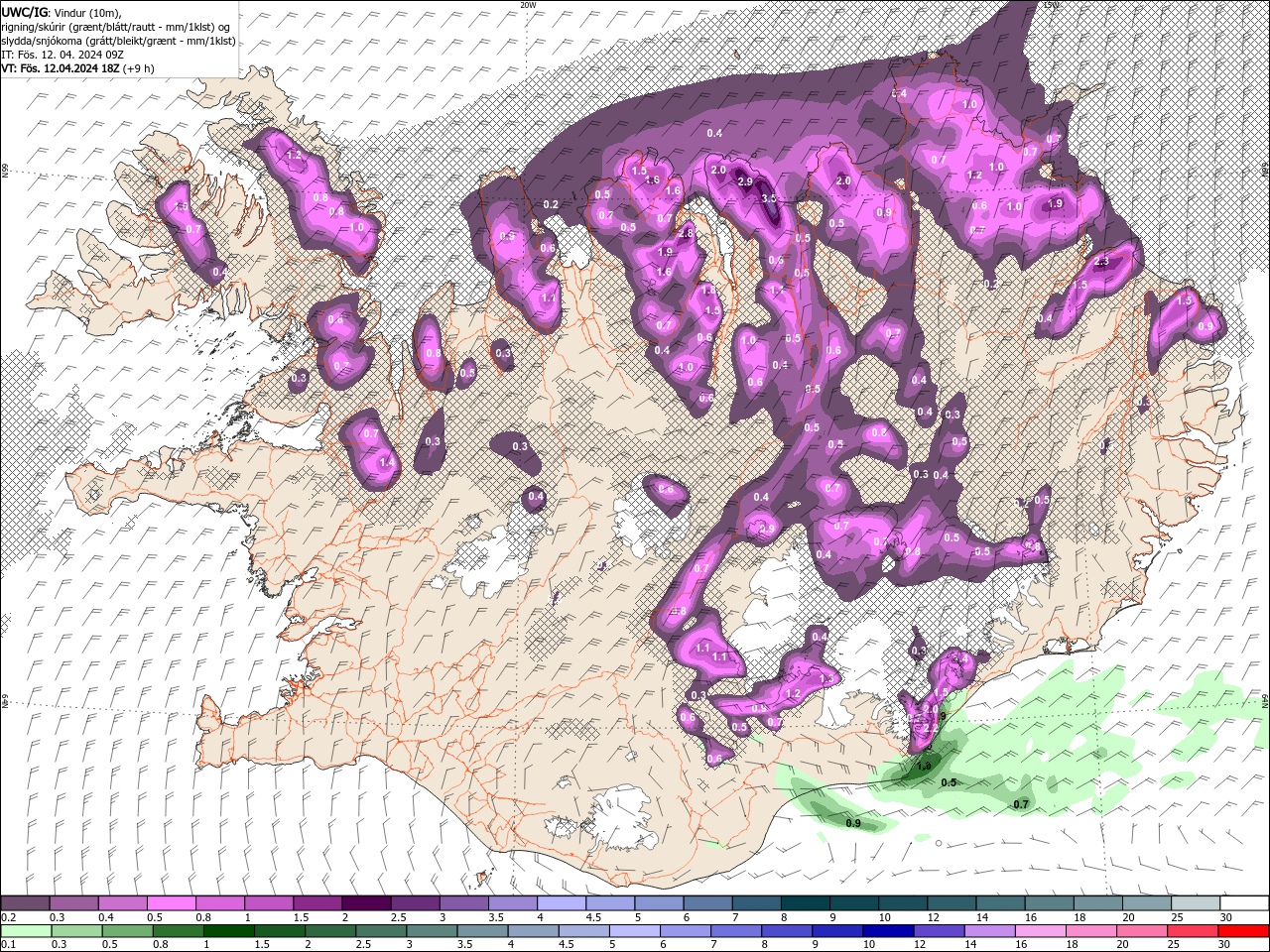Pick the rain legend swatch between 7 and 8
Screen dimensions: 1270x952
[736, 931]
